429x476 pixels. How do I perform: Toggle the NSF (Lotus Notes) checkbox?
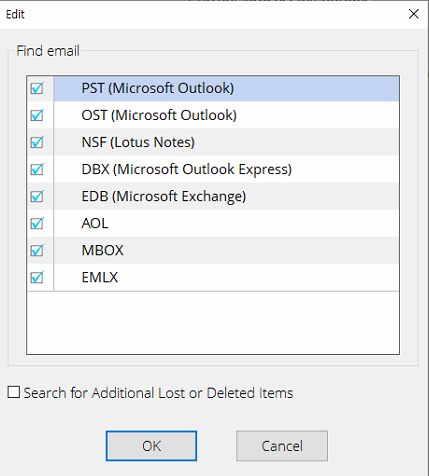pos(37,143)
